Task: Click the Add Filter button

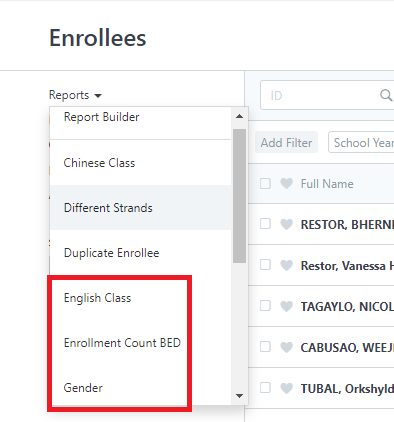Action: [286, 143]
